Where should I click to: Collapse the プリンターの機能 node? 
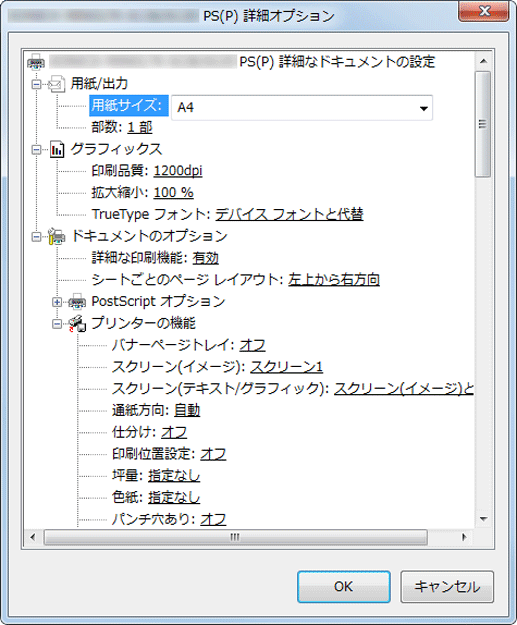point(57,324)
